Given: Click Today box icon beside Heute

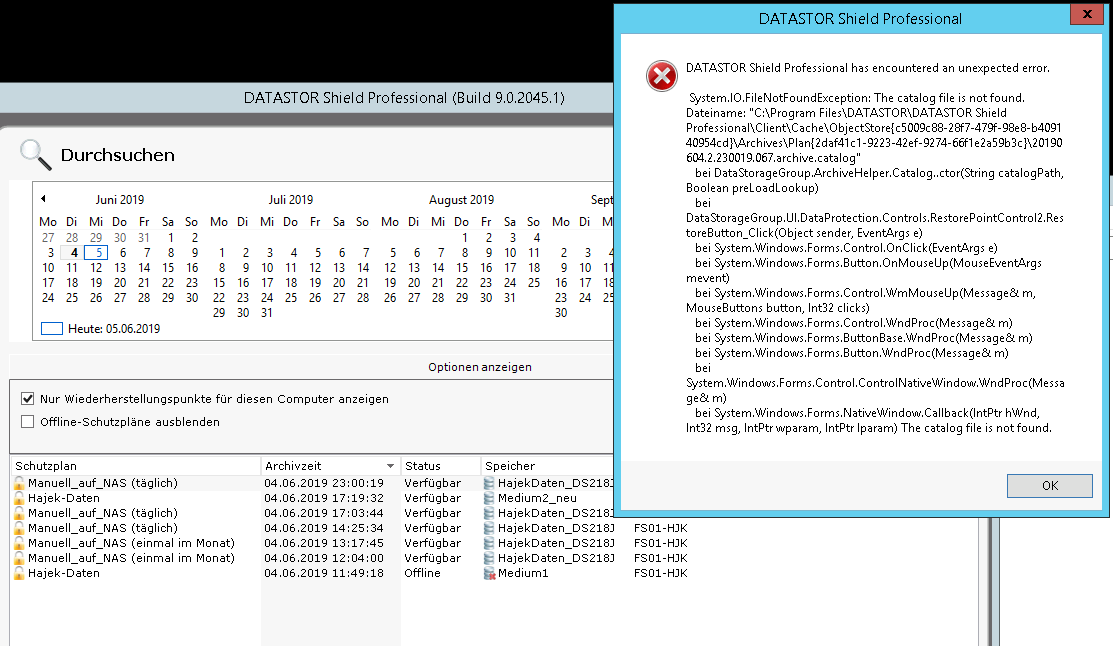Looking at the screenshot, I should (x=52, y=329).
